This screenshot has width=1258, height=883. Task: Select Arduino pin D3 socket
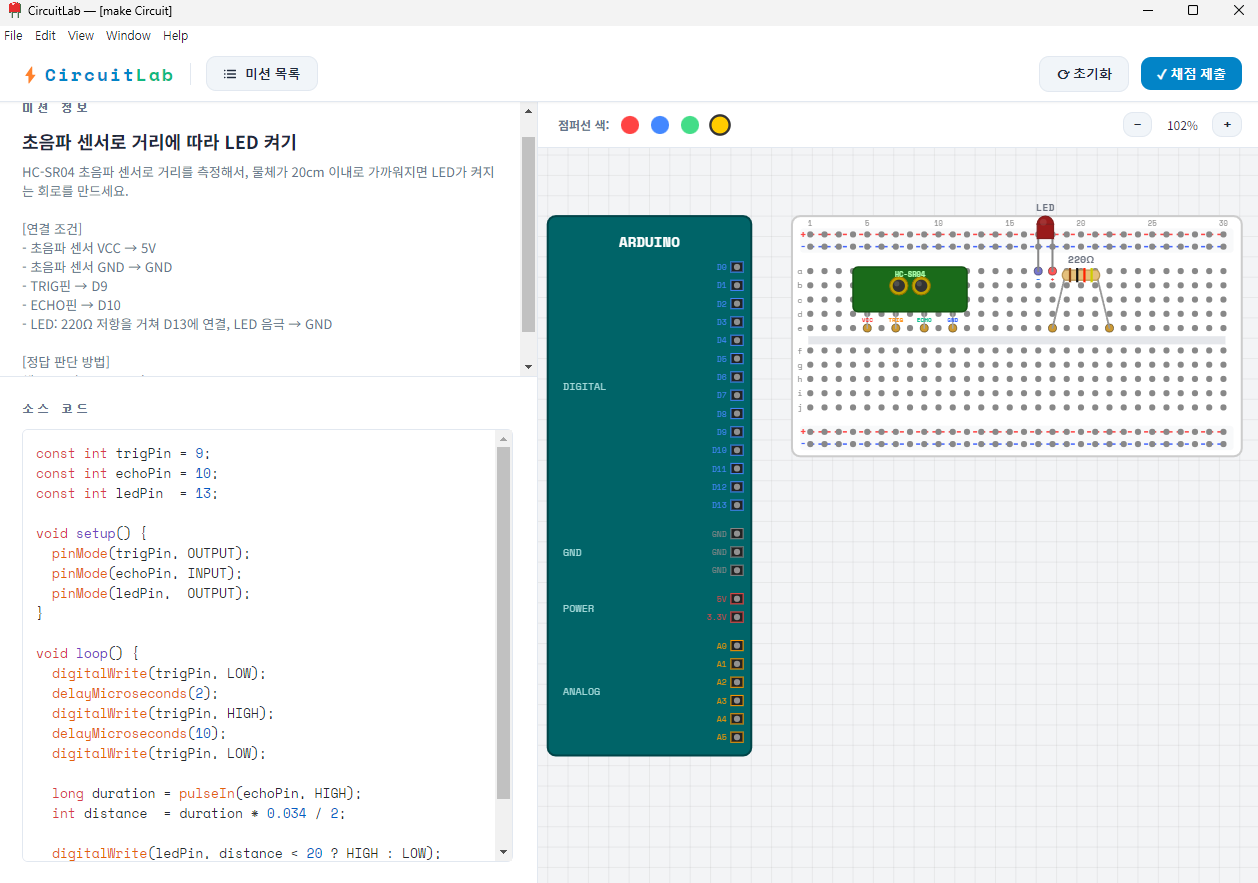click(x=737, y=322)
